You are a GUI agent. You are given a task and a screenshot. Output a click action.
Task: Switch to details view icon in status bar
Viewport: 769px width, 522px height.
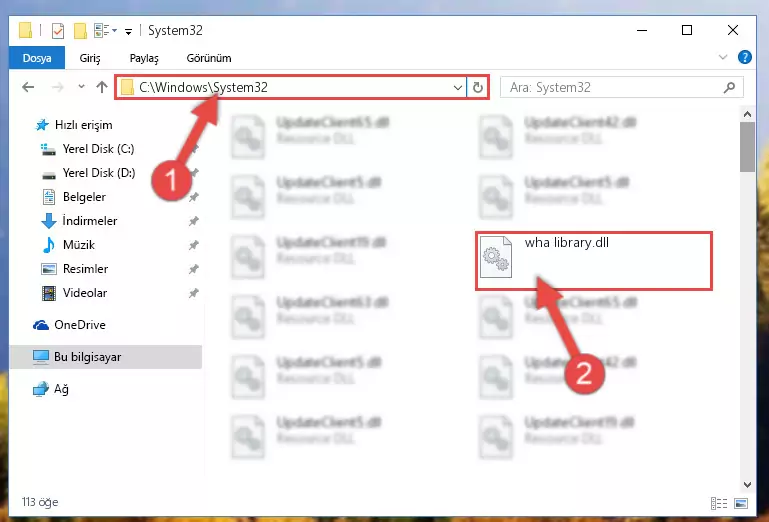coord(719,503)
